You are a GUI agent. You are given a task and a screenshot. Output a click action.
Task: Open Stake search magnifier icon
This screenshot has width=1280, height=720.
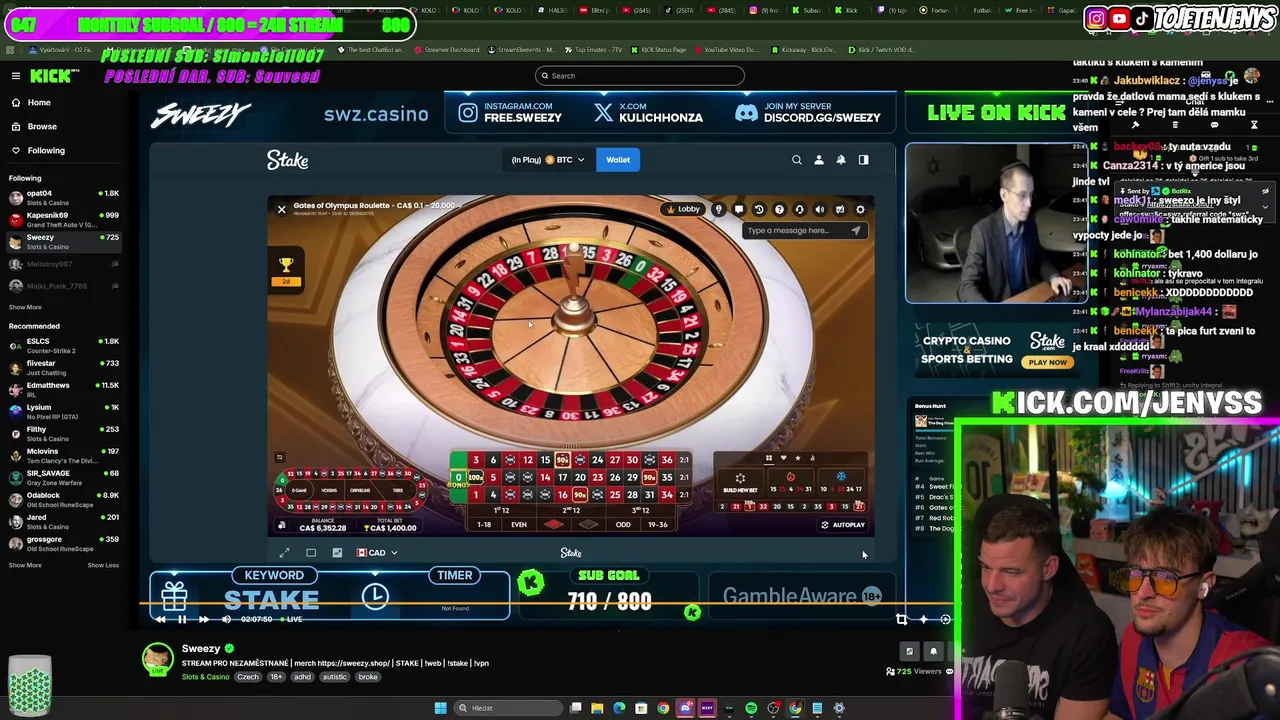coord(797,160)
